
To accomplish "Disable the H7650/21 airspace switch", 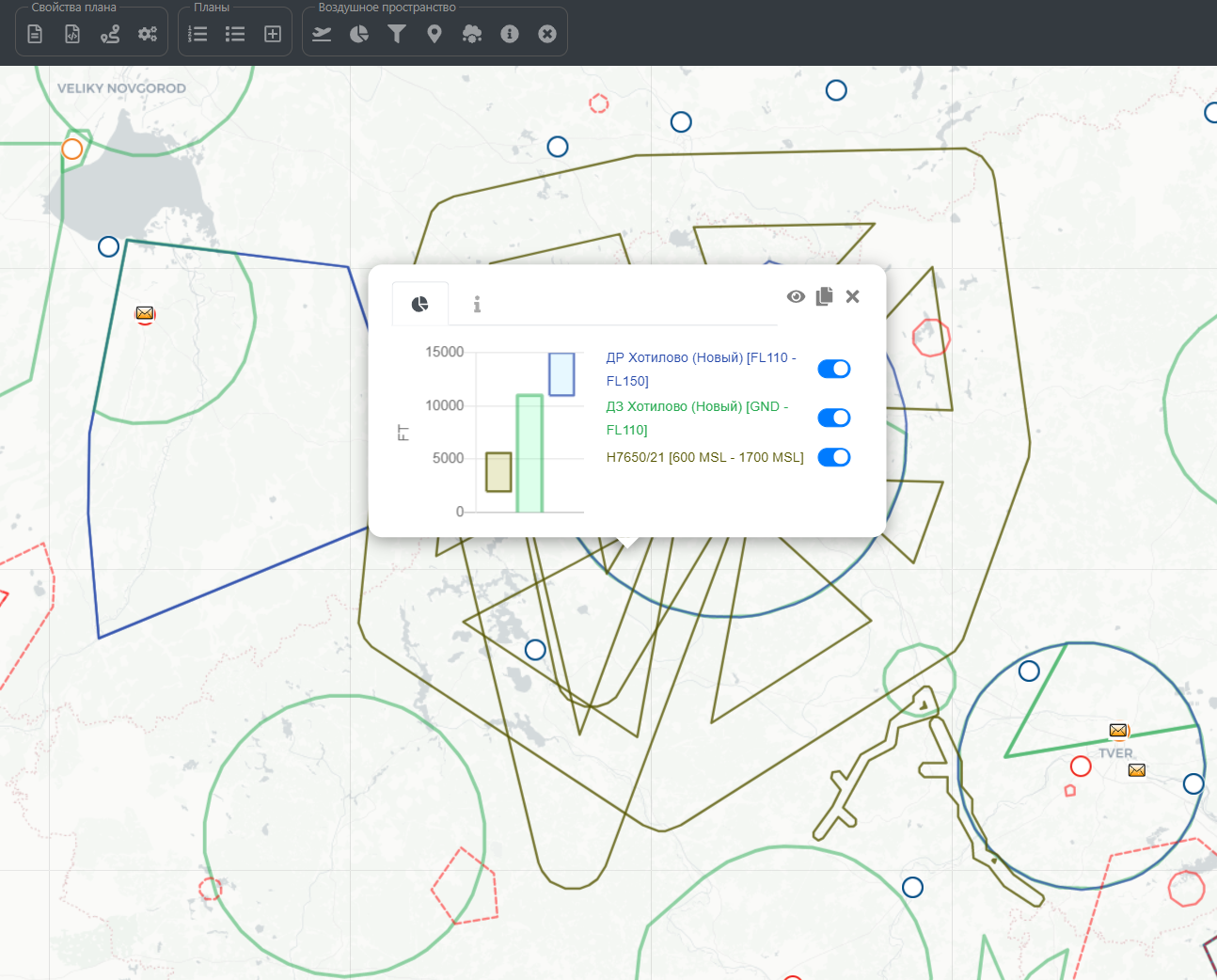I will coord(833,457).
